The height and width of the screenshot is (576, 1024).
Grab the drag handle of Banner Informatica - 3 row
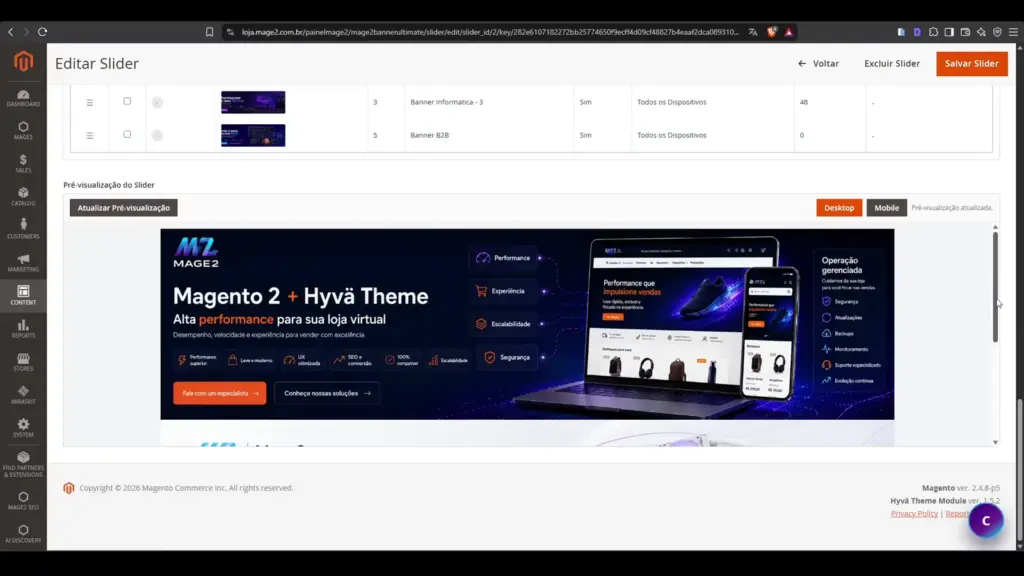90,103
